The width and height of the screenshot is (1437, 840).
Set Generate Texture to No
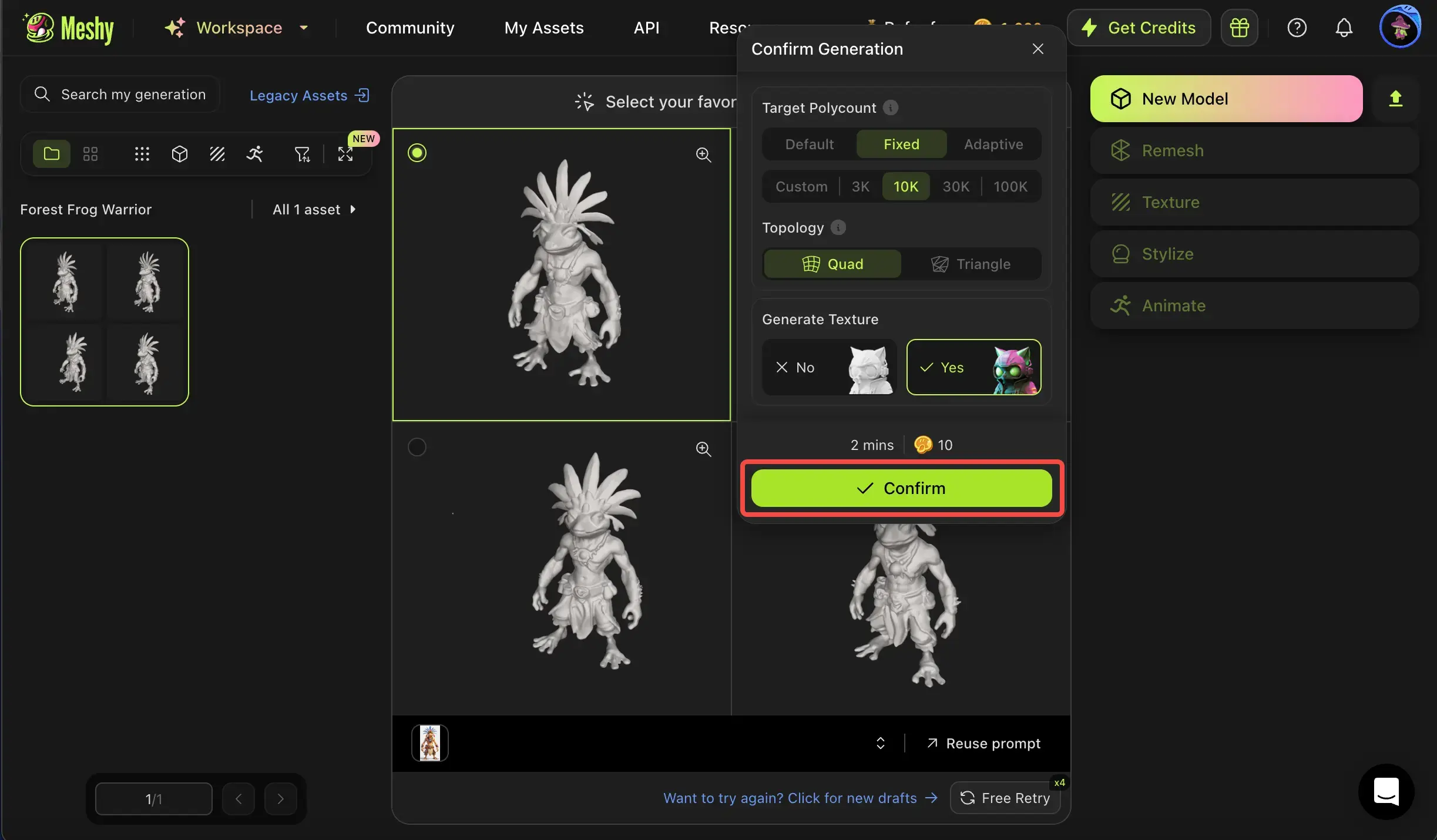829,368
